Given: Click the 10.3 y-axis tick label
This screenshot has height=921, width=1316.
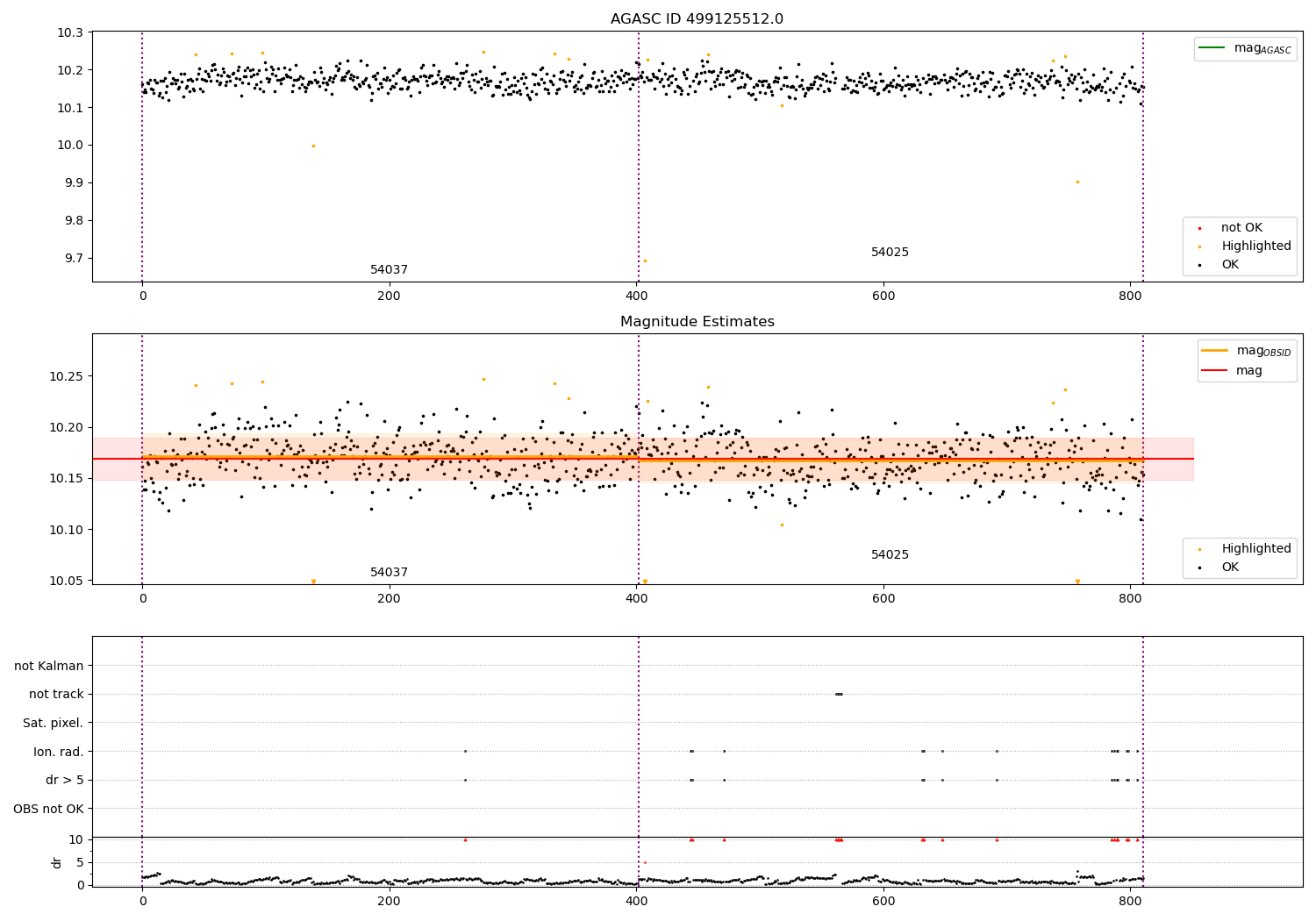Looking at the screenshot, I should click(x=70, y=32).
